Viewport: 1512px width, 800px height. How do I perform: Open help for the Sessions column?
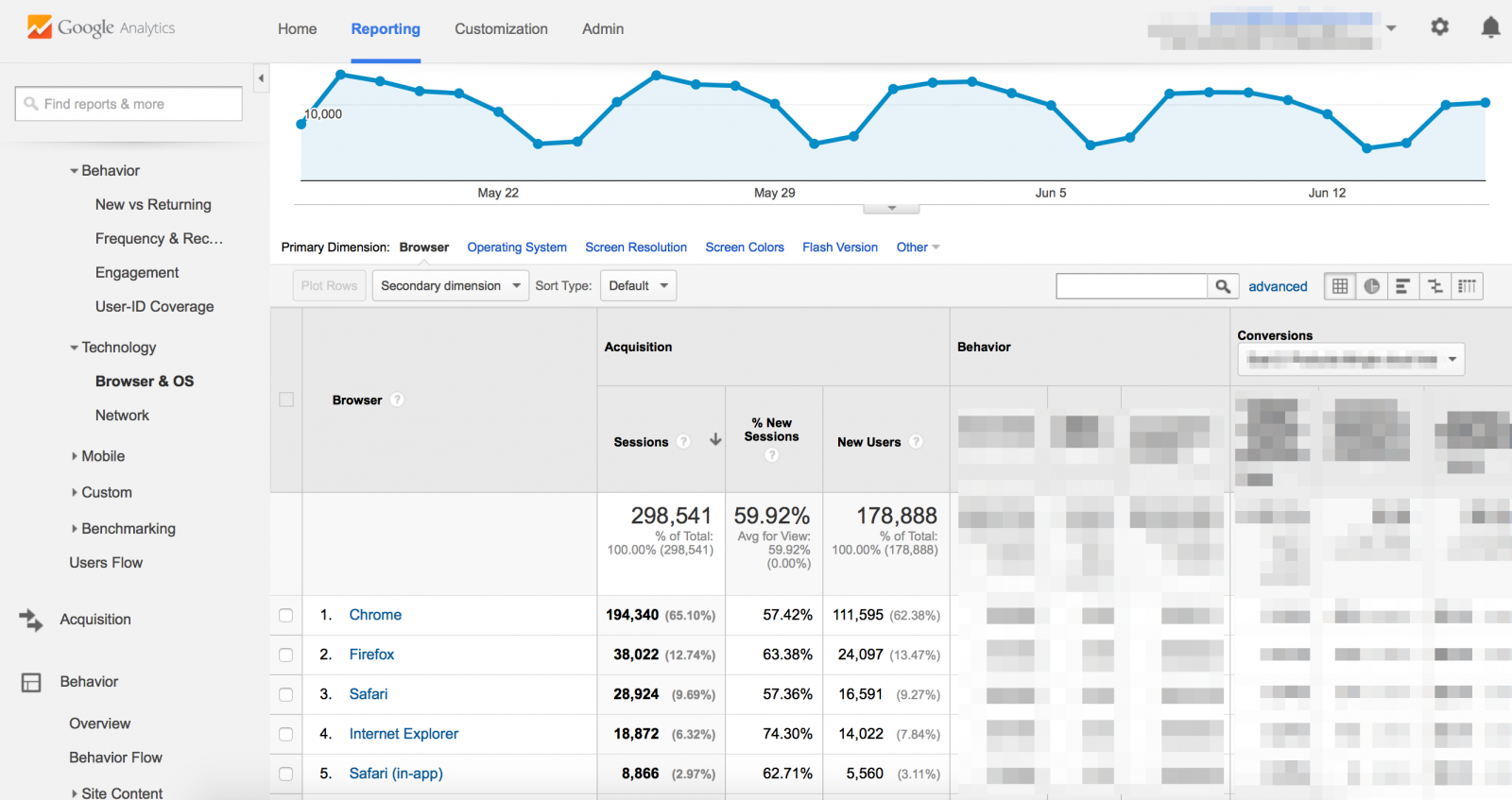tap(683, 441)
